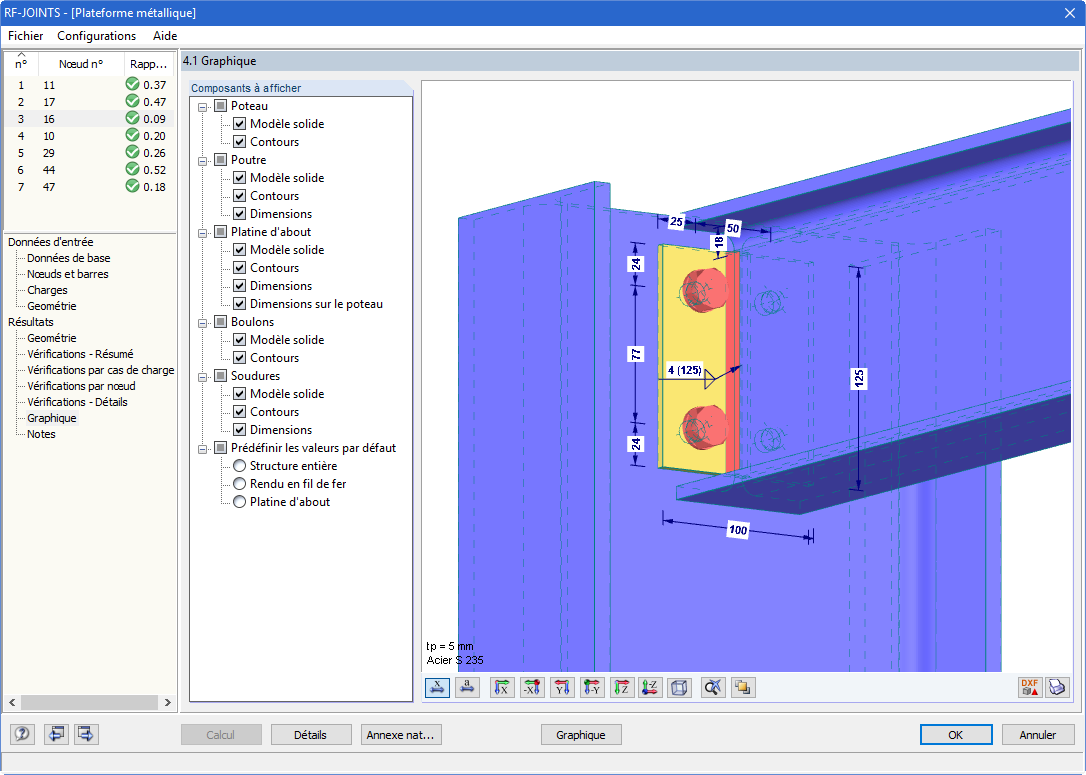Select row 3 with node 16
The height and width of the screenshot is (775, 1086).
pos(90,118)
